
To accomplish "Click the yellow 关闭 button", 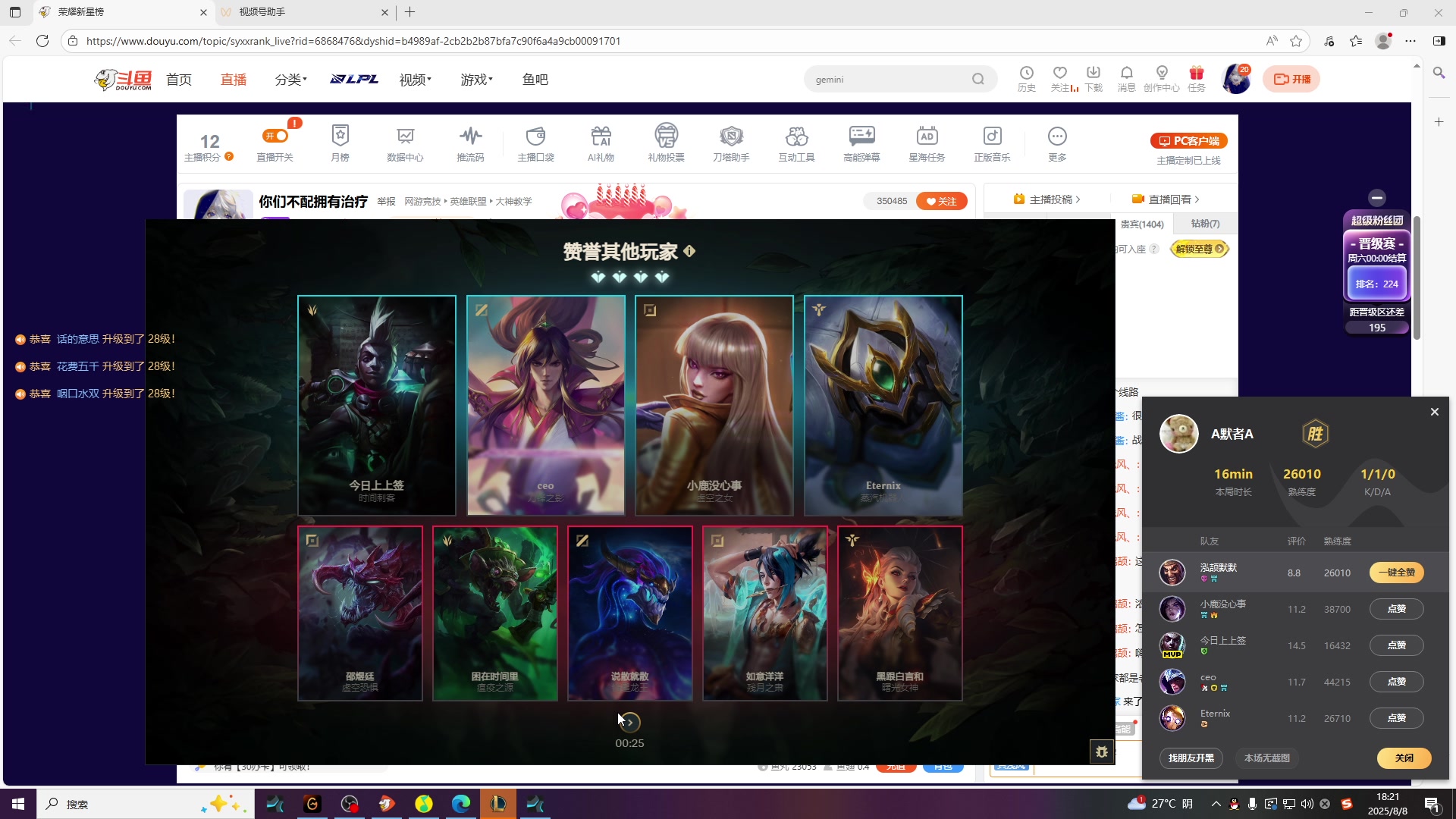I will coord(1404,758).
